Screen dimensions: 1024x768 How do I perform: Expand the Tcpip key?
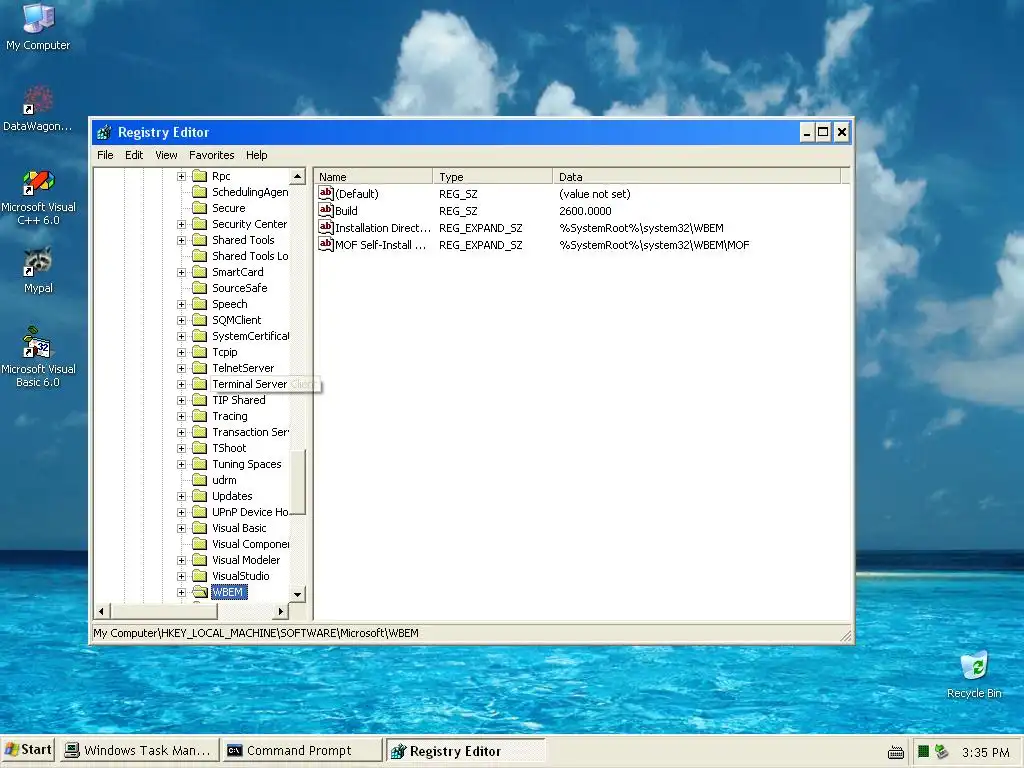click(x=182, y=352)
